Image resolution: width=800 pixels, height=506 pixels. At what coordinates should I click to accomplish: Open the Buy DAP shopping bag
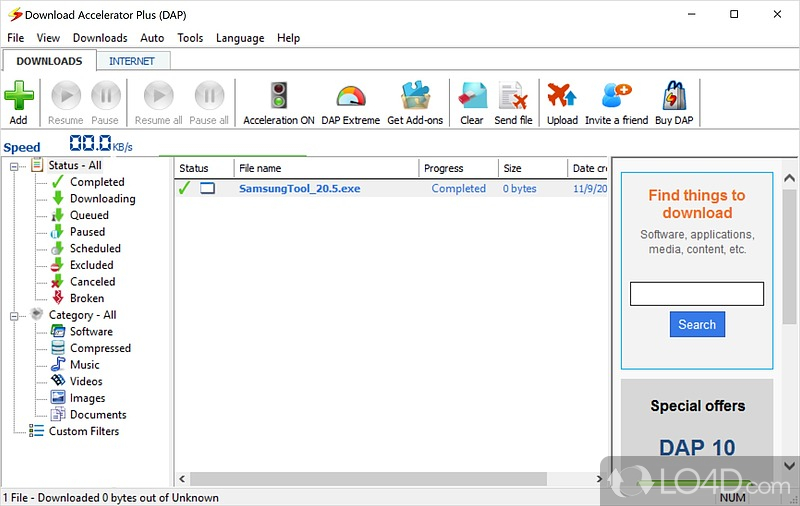click(673, 98)
